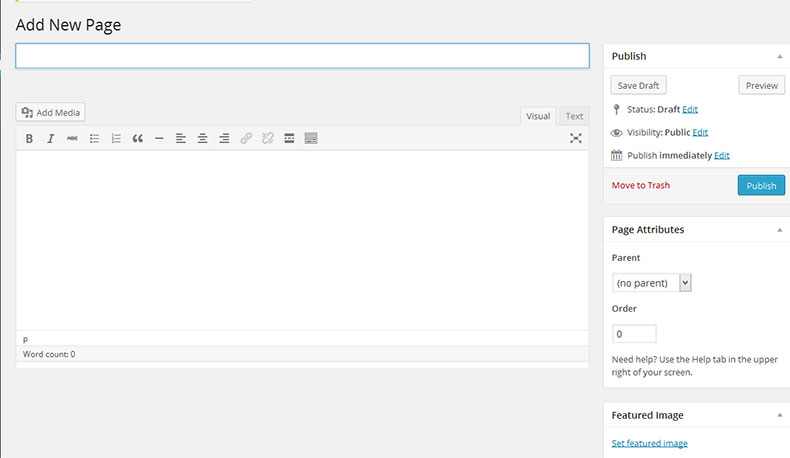This screenshot has height=458, width=790.
Task: Click the page title input field
Action: 302,56
